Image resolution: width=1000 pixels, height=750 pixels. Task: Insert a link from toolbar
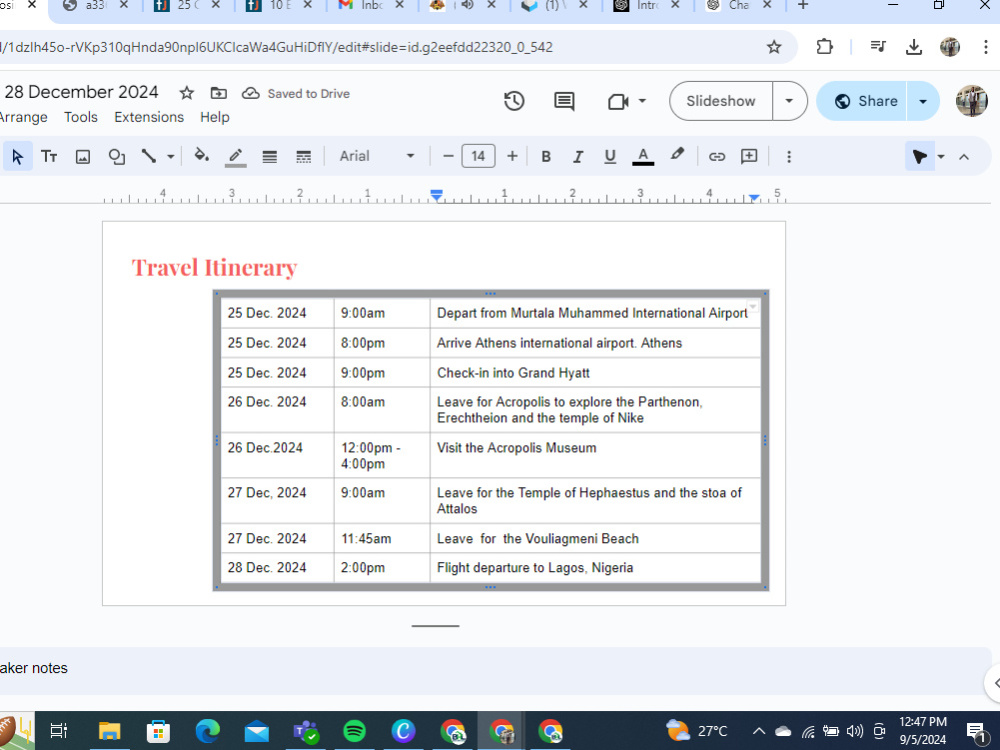point(717,156)
